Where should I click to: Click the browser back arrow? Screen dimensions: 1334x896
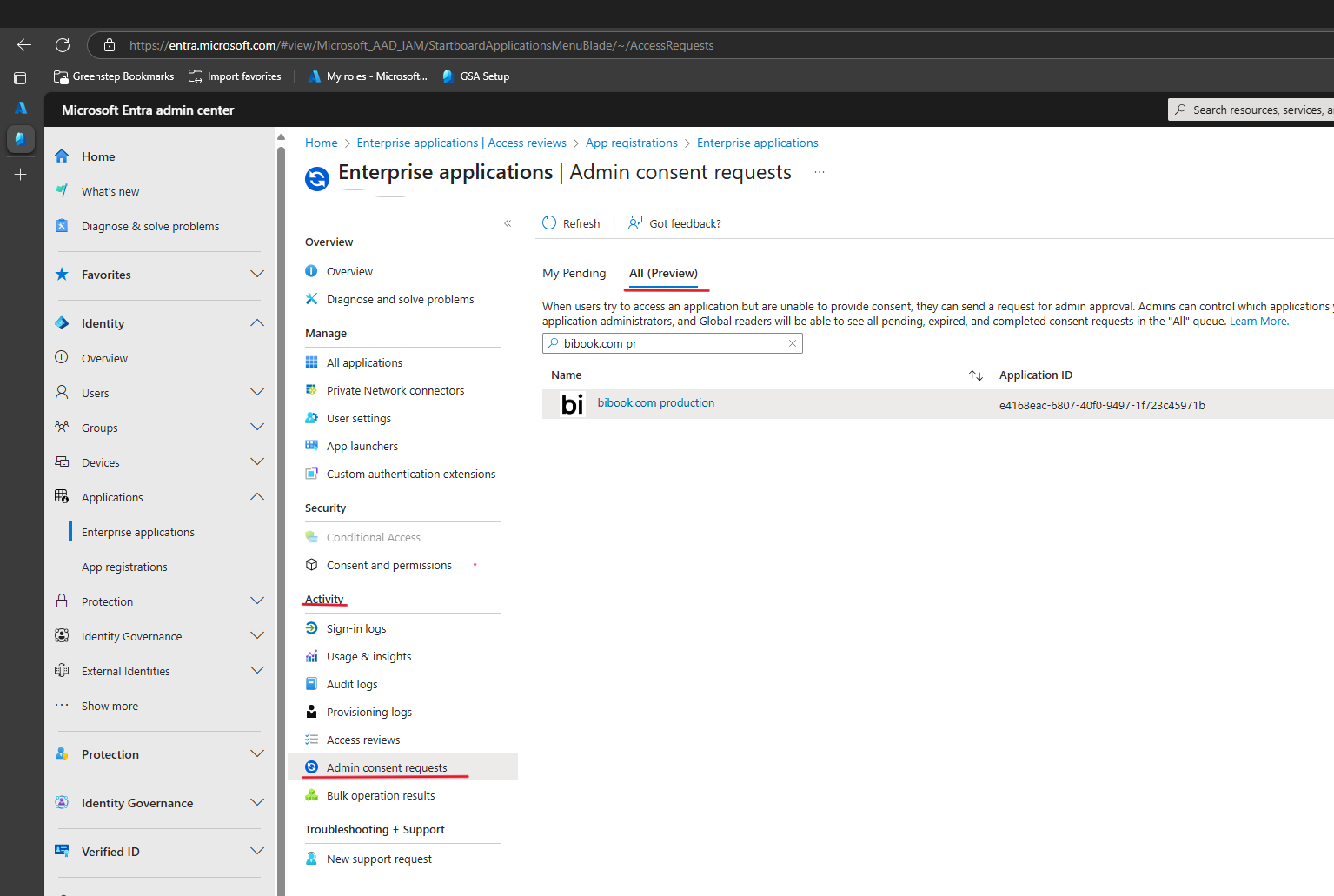24,45
